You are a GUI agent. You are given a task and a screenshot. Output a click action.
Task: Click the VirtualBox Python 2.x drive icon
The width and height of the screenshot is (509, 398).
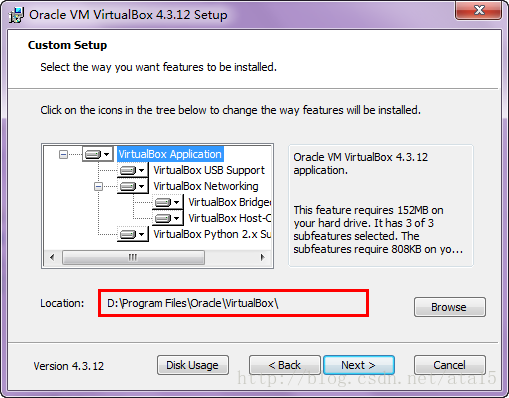tap(132, 234)
